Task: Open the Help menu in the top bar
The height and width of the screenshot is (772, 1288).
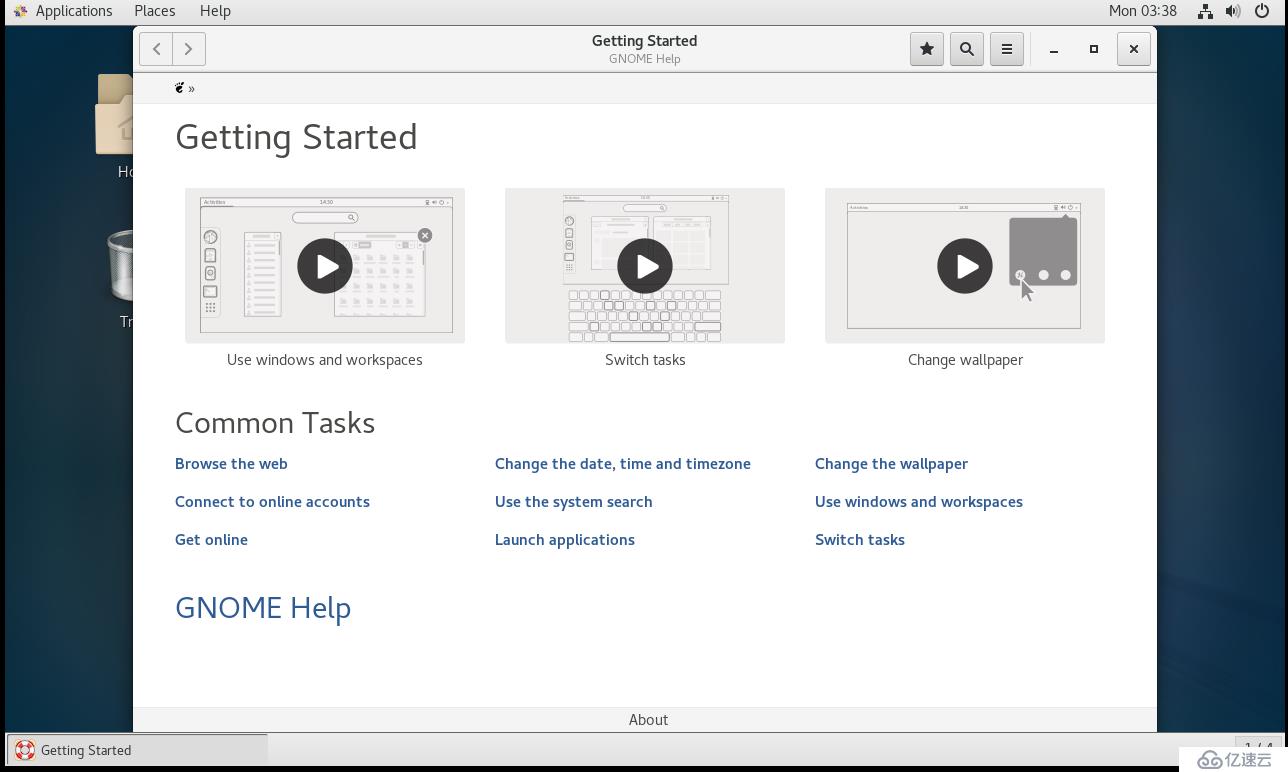Action: 215,11
